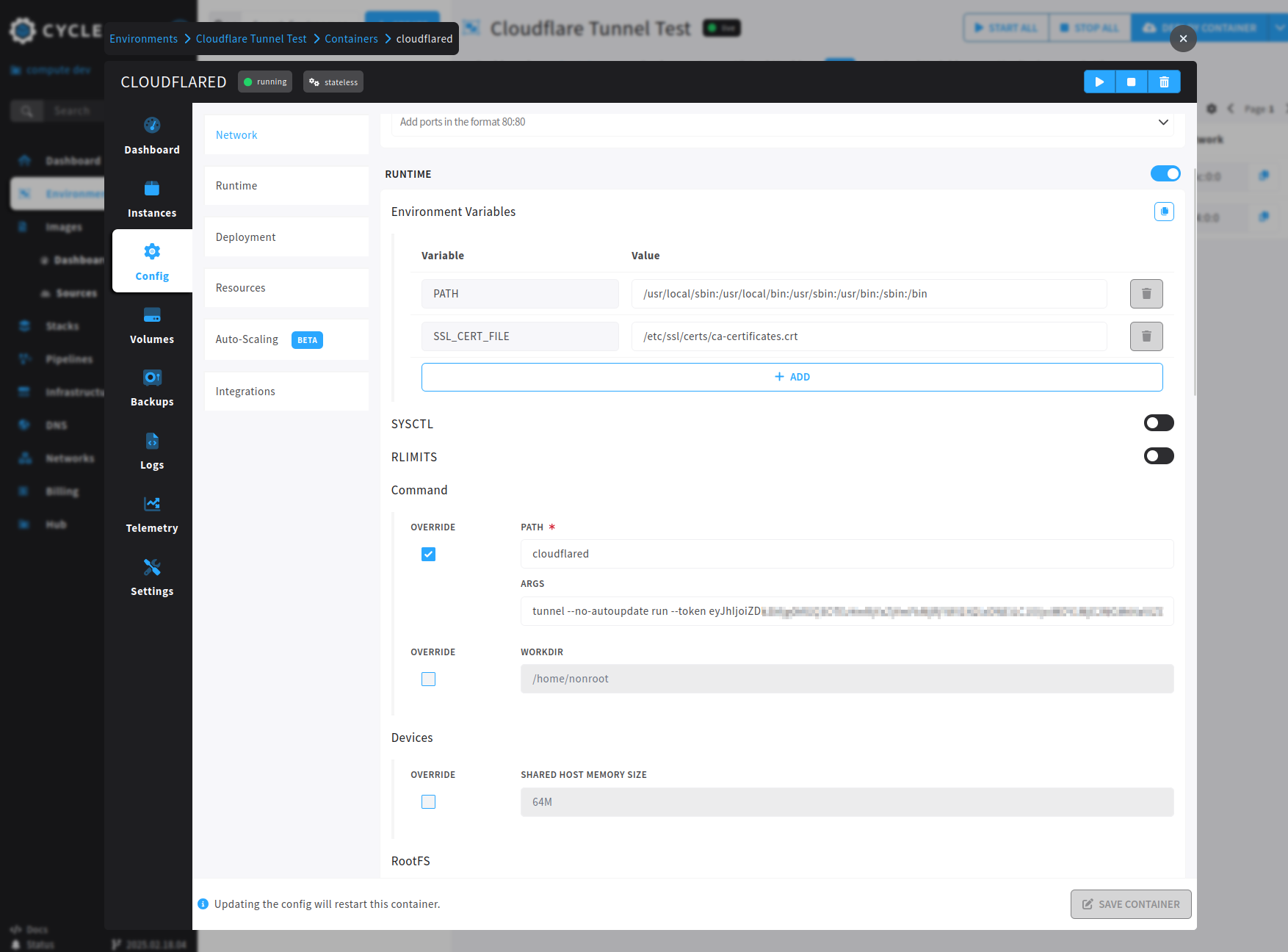Screen dimensions: 1288x952
Task: Expand the ports format dropdown
Action: (1163, 122)
